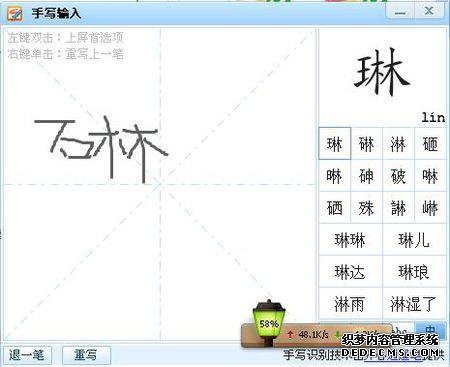450x367 pixels.
Task: Click 退一笔 to undo last stroke
Action: point(27,355)
